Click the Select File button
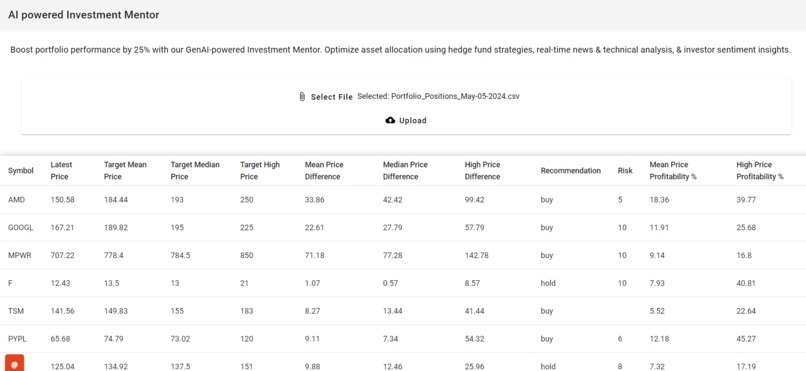This screenshot has height=371, width=806. (326, 97)
